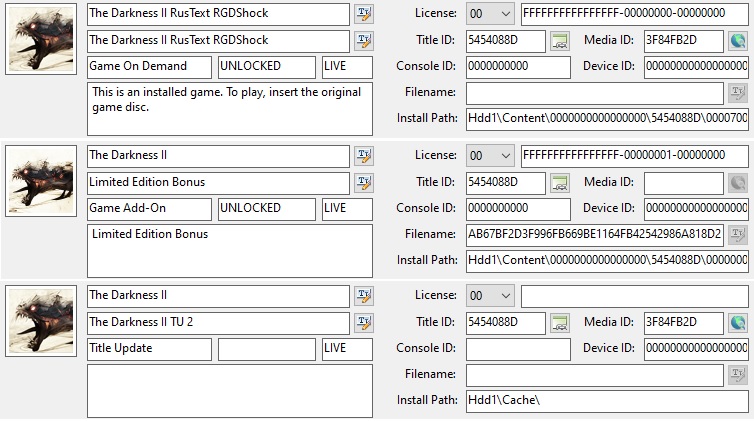Click Title ID lookup icon in Game On Demand entry
Viewport: 754px width, 421px height.
[x=560, y=41]
